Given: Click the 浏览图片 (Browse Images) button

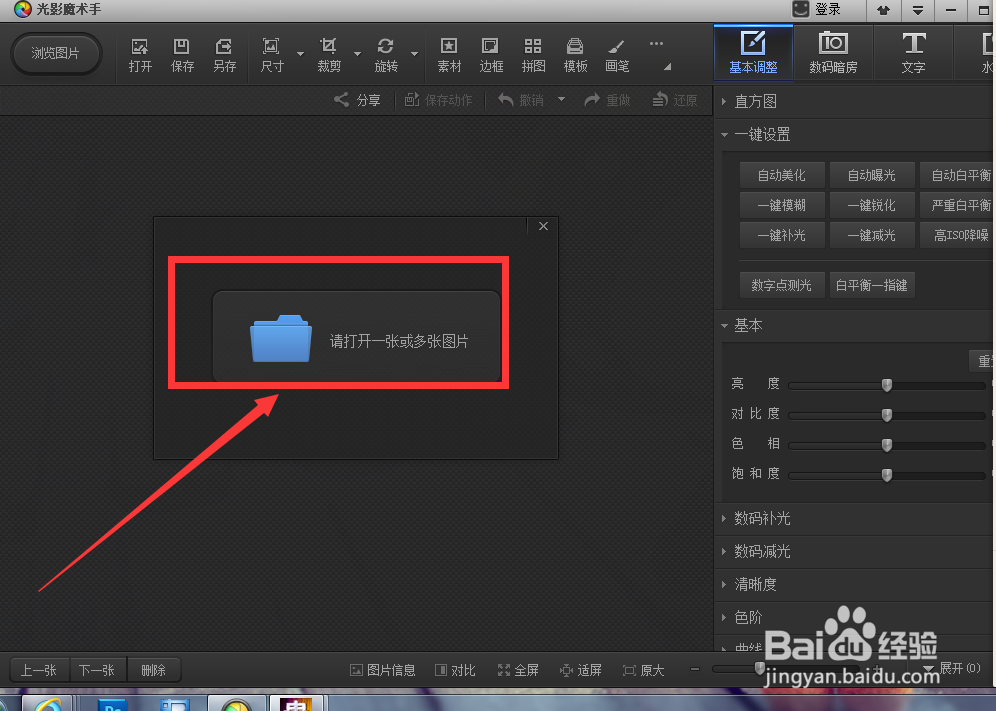Looking at the screenshot, I should tap(56, 53).
